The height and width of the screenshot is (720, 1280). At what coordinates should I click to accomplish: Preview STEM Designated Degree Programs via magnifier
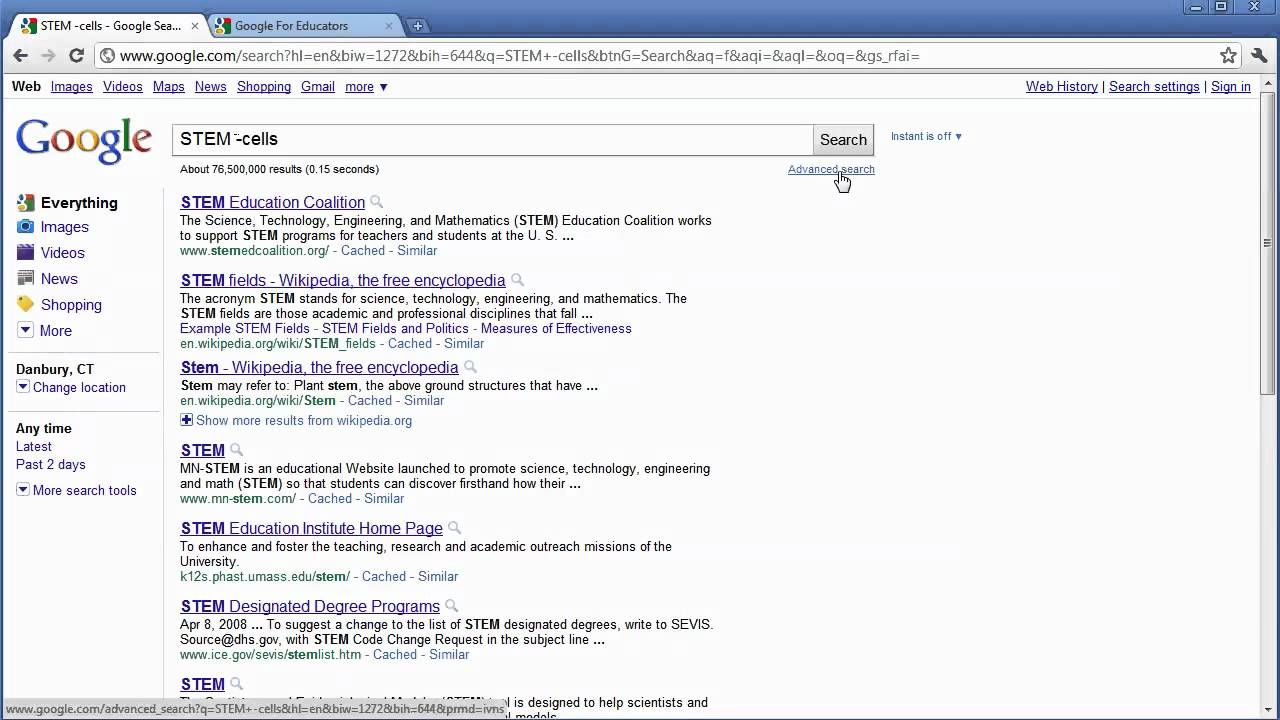pyautogui.click(x=451, y=606)
